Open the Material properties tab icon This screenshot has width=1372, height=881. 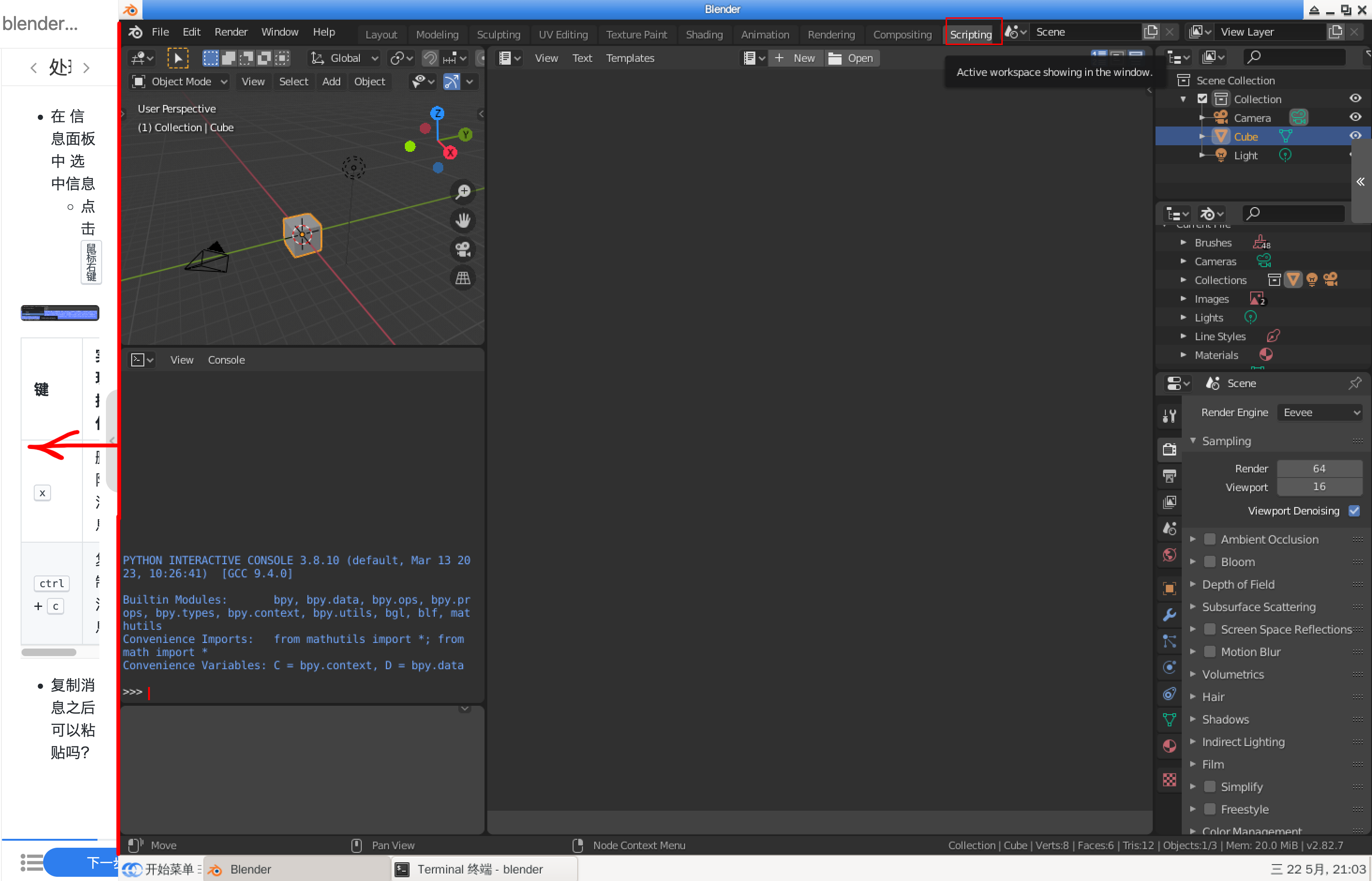(1170, 746)
